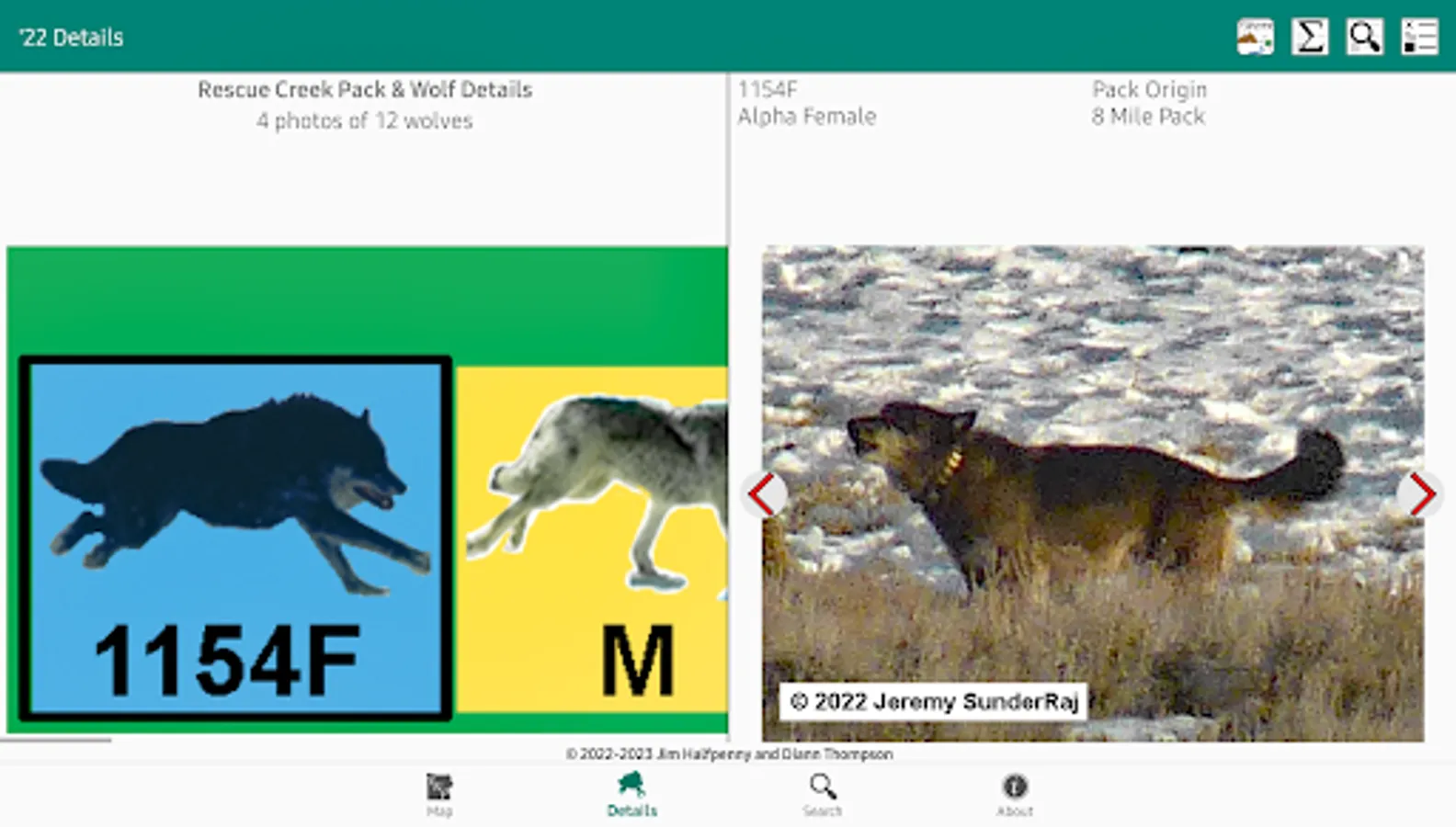The height and width of the screenshot is (827, 1456).
Task: Go to the Map tab
Action: (x=439, y=795)
